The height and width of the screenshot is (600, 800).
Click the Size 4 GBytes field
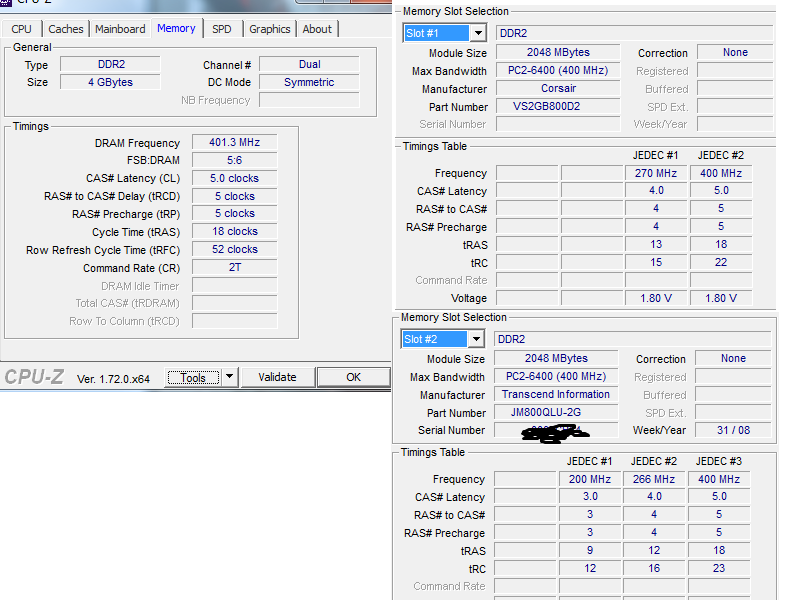(111, 82)
